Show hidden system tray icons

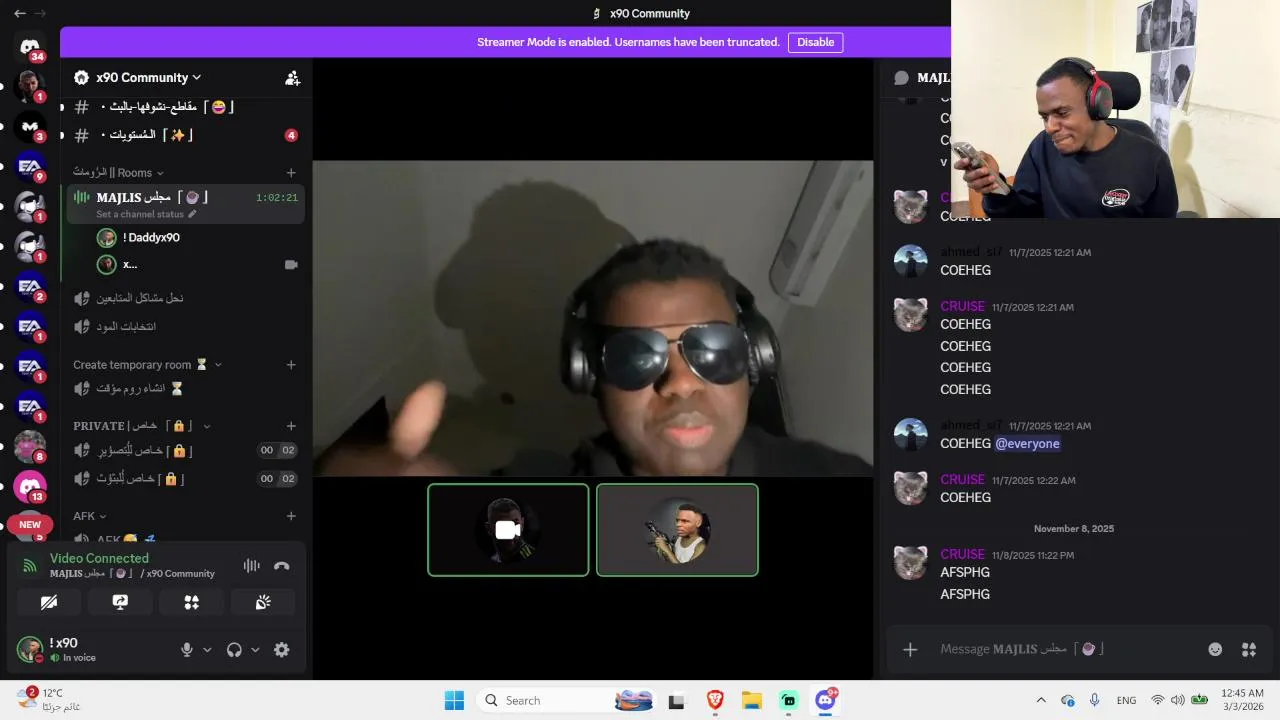click(1041, 700)
